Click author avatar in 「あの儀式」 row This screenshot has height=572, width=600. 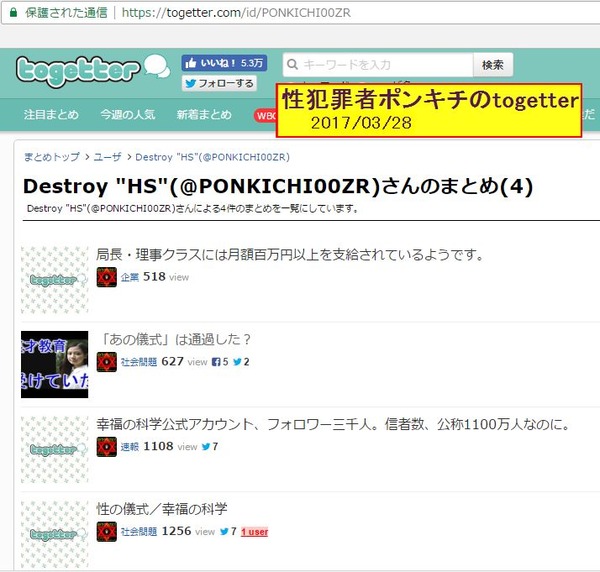[106, 362]
